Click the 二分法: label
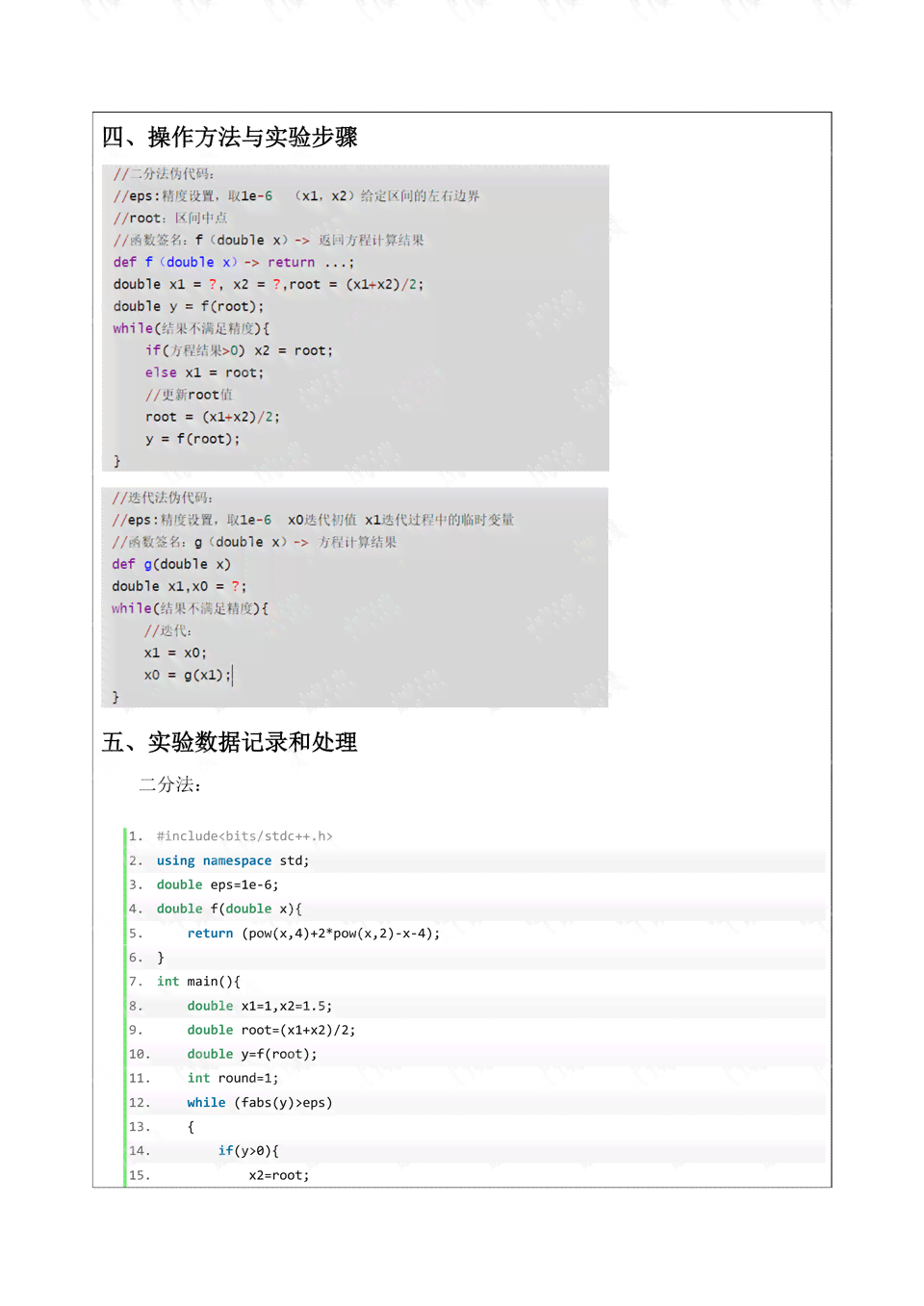 pyautogui.click(x=170, y=784)
